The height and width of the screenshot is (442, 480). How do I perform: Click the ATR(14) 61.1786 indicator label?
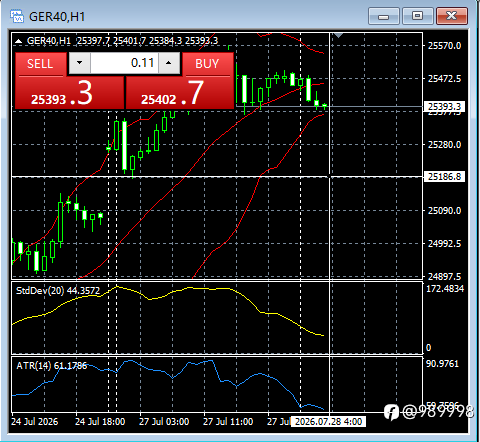[x=52, y=366]
